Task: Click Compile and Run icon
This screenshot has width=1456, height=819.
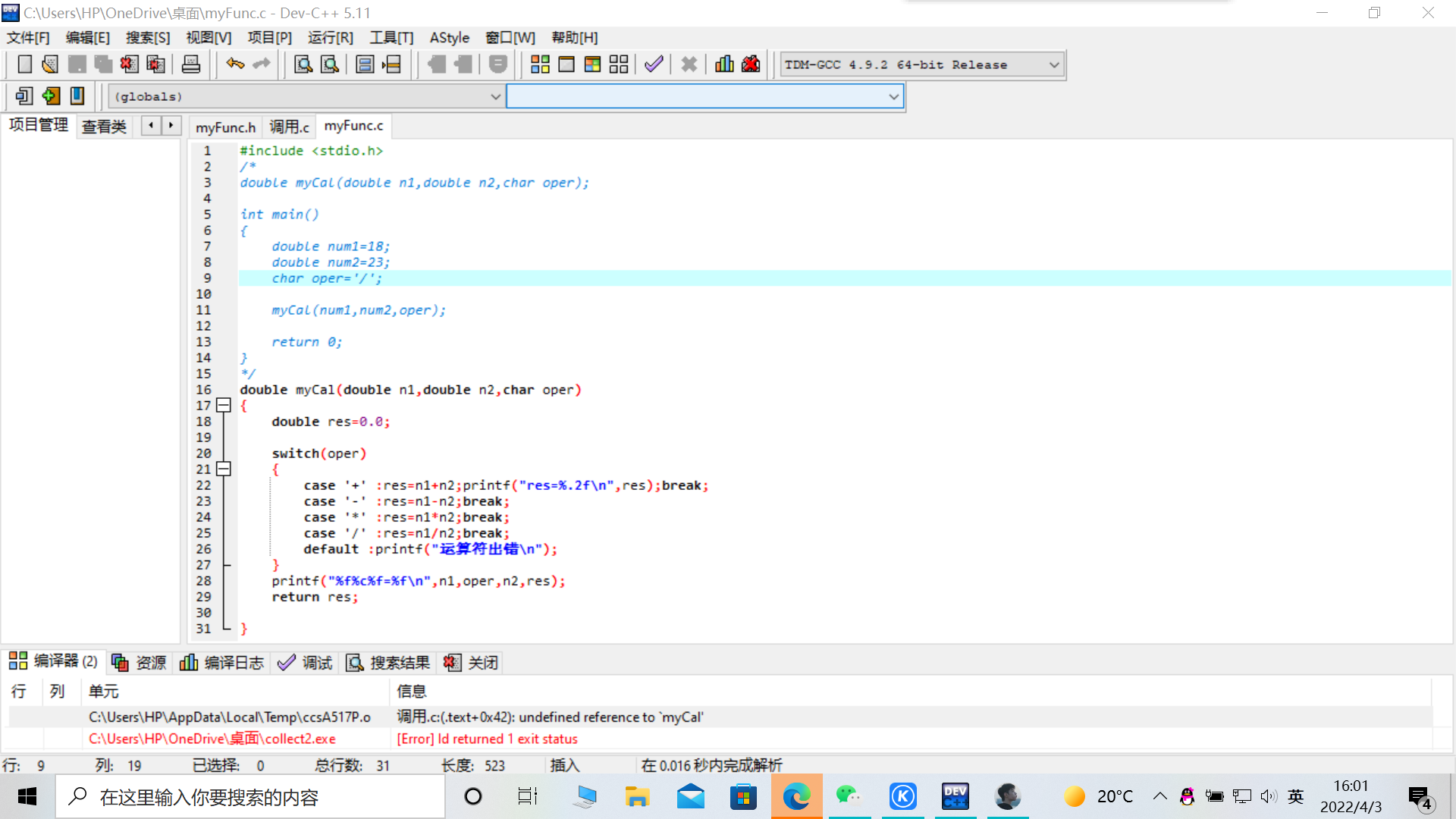Action: (593, 64)
